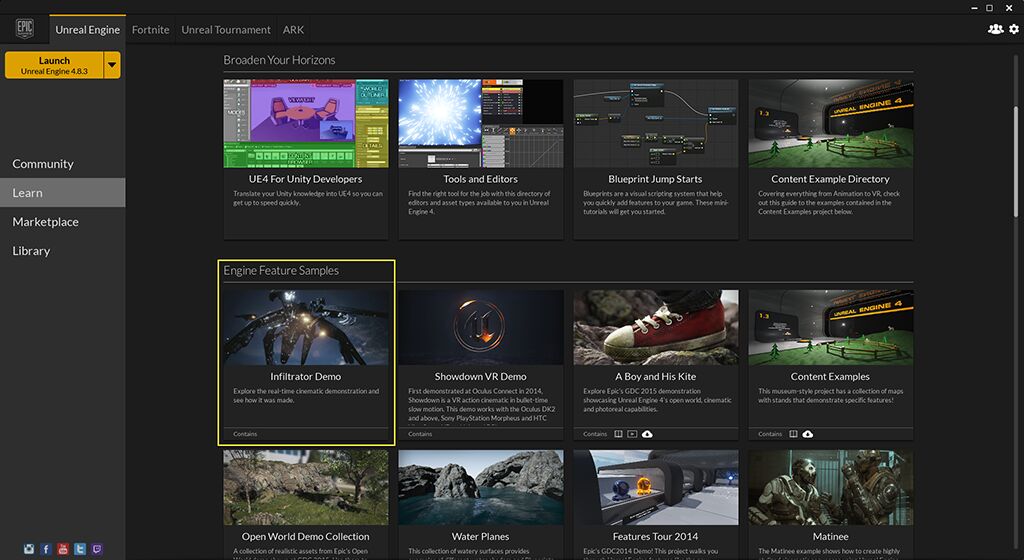Open Epic's Facebook page icon

pyautogui.click(x=46, y=549)
